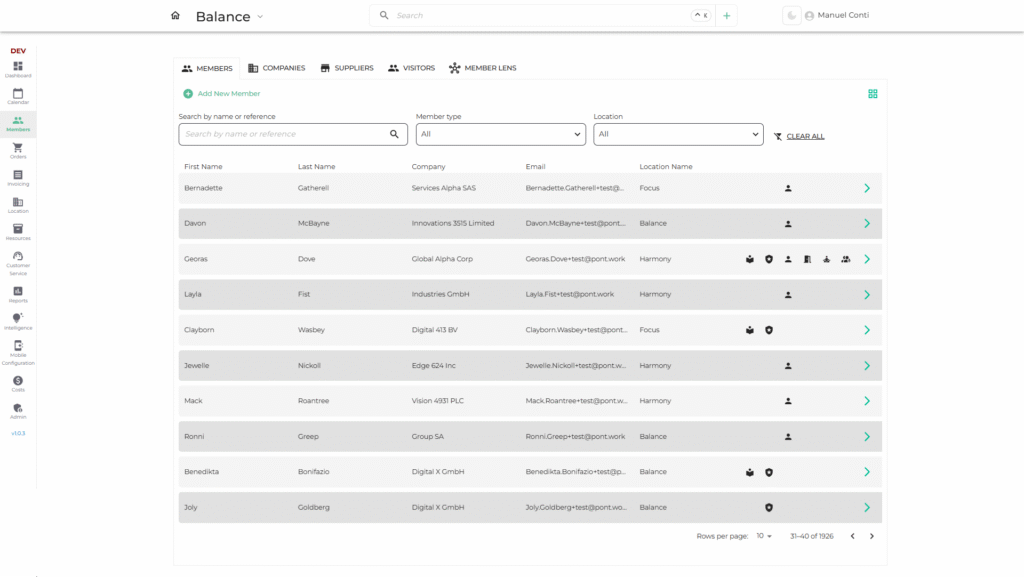Viewport: 1024px width, 577px height.
Task: Open Dashboard from the sidebar
Action: 18,69
